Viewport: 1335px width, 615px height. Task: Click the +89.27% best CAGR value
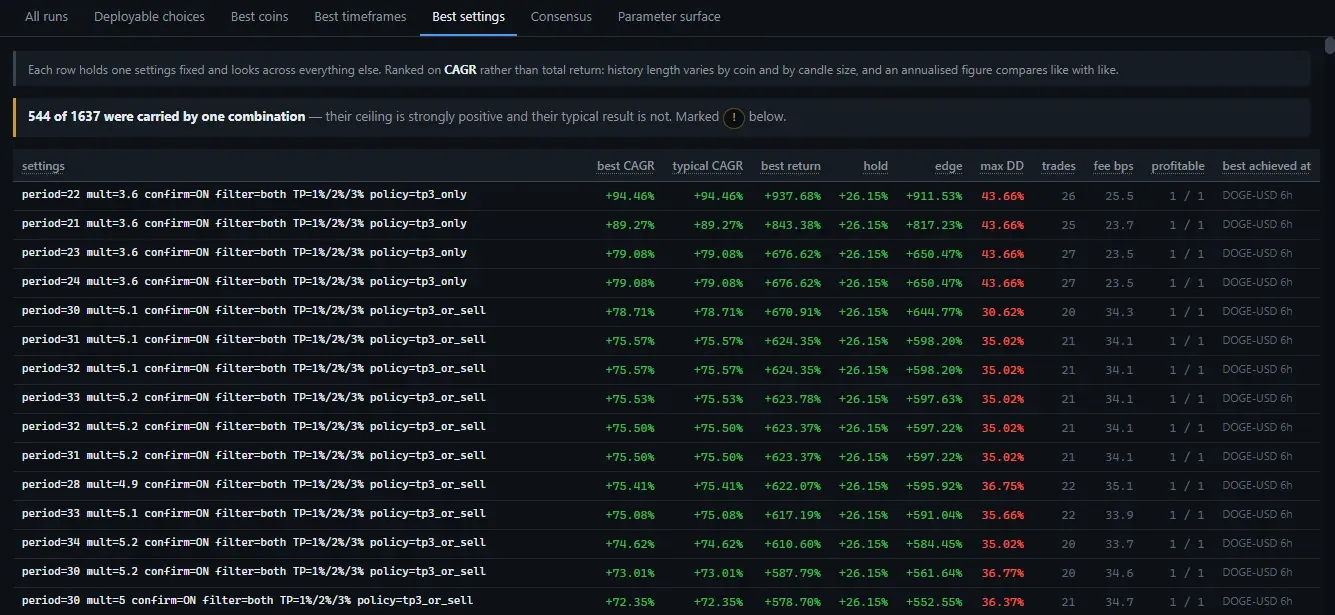click(x=630, y=225)
